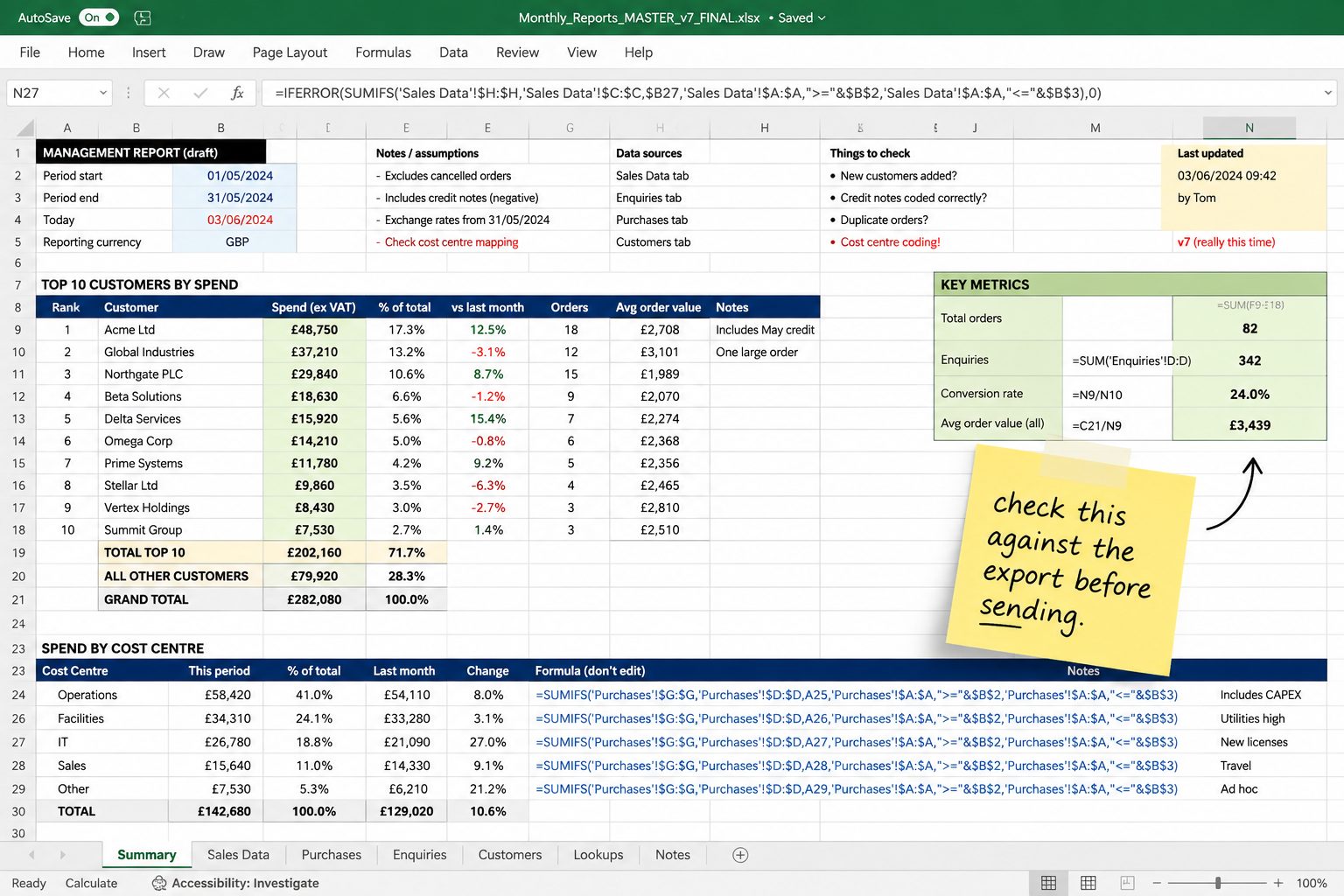Open the View ribbon tab
The width and height of the screenshot is (1344, 896).
tap(582, 52)
